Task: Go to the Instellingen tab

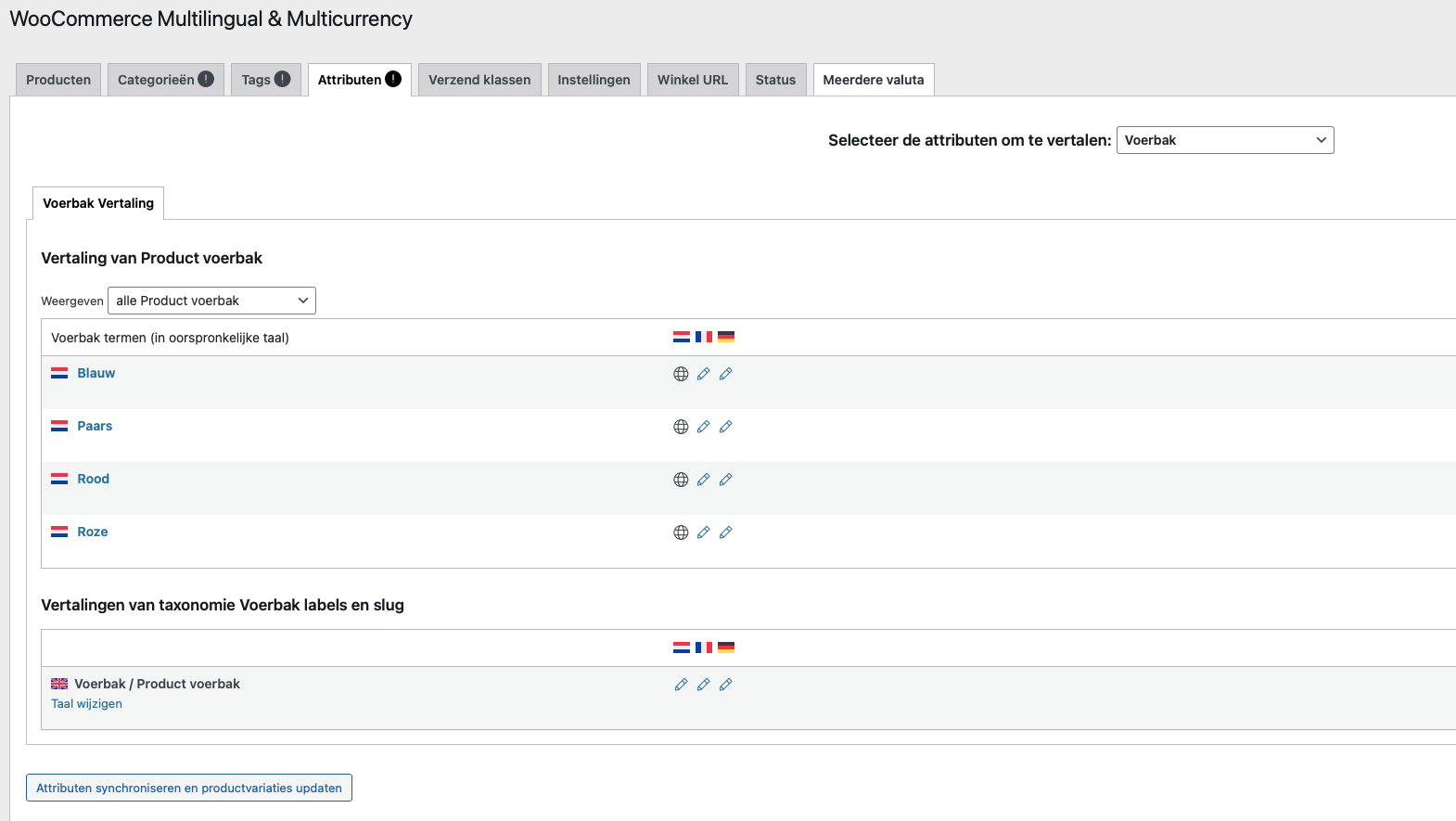Action: click(x=594, y=80)
